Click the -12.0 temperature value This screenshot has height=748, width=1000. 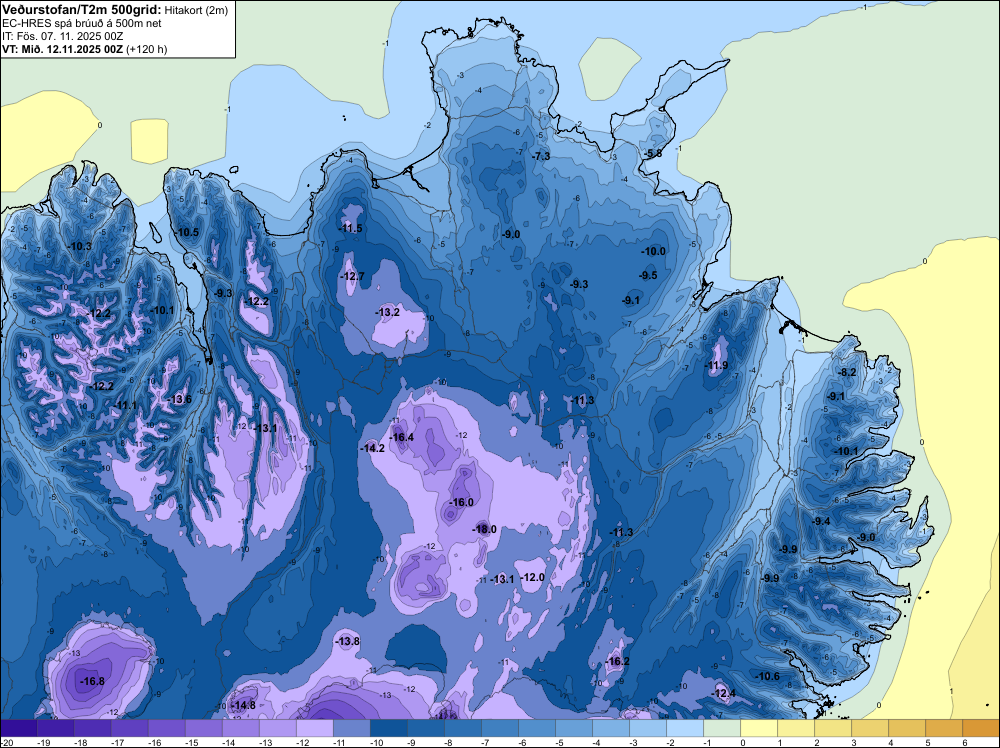click(x=533, y=577)
